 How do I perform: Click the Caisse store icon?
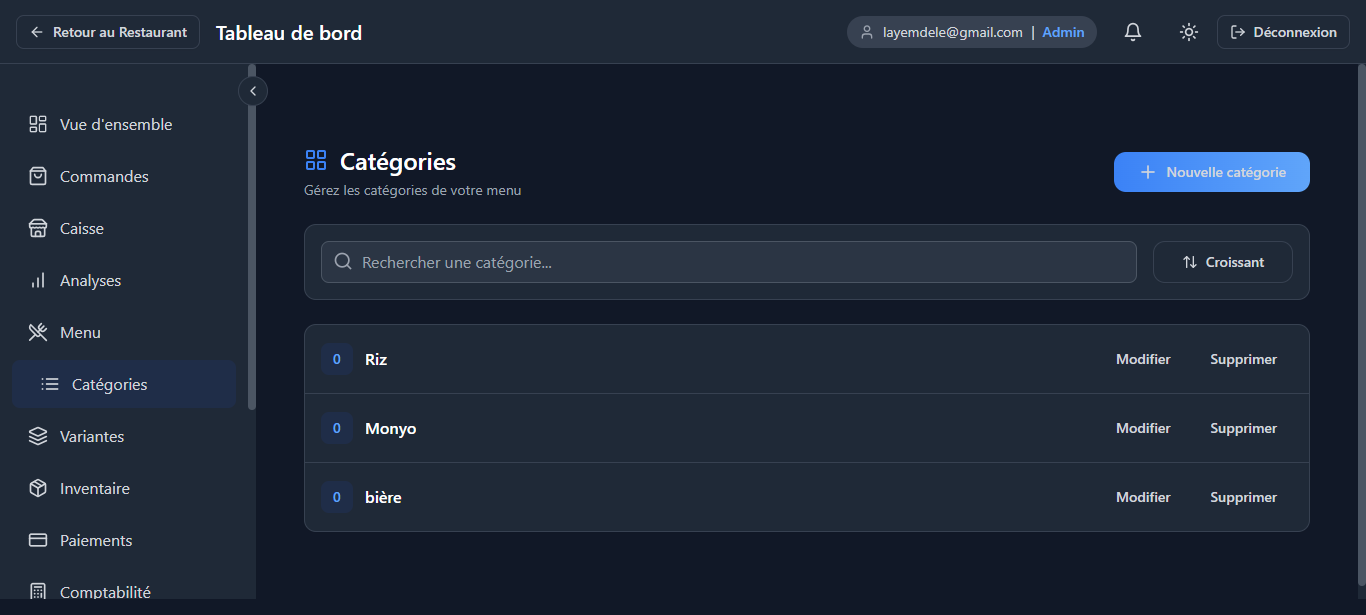coord(38,228)
